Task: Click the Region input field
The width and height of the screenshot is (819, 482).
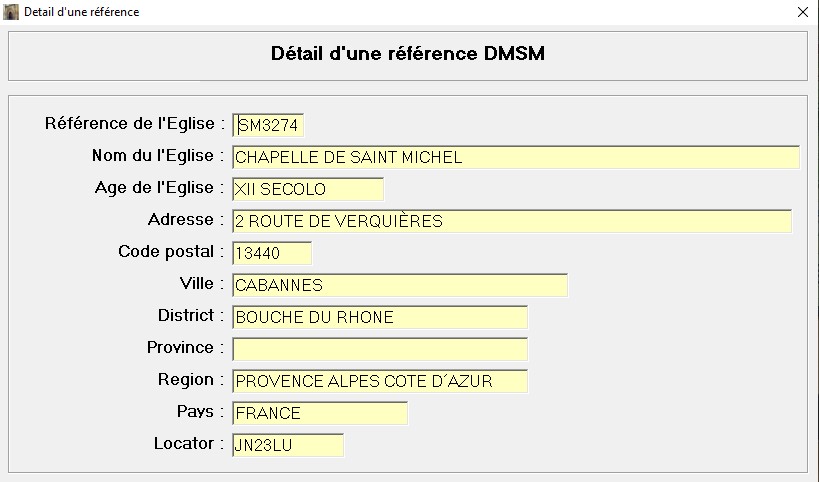Action: [380, 381]
